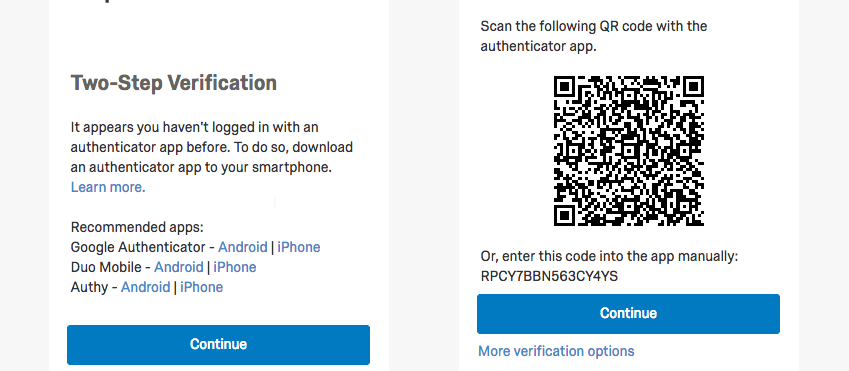
Task: Click the manual code RPCY7BBN563CY4YS
Action: (x=549, y=276)
